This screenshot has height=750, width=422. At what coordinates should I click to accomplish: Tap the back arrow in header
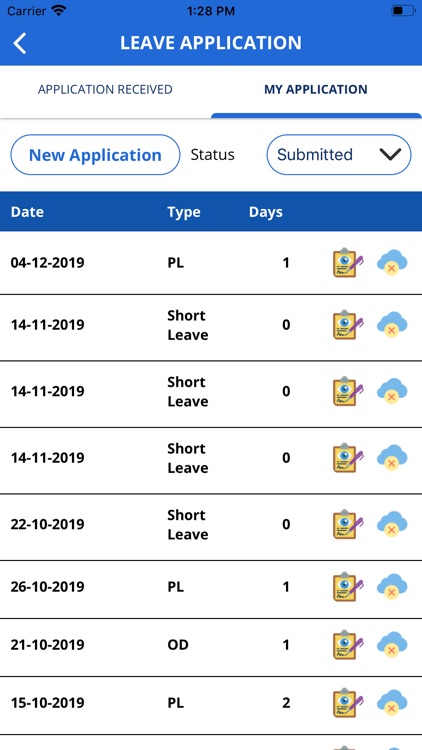[20, 43]
